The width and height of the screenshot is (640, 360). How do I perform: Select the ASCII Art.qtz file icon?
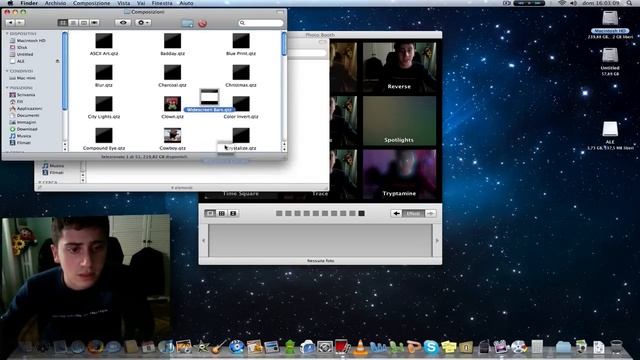coord(104,41)
